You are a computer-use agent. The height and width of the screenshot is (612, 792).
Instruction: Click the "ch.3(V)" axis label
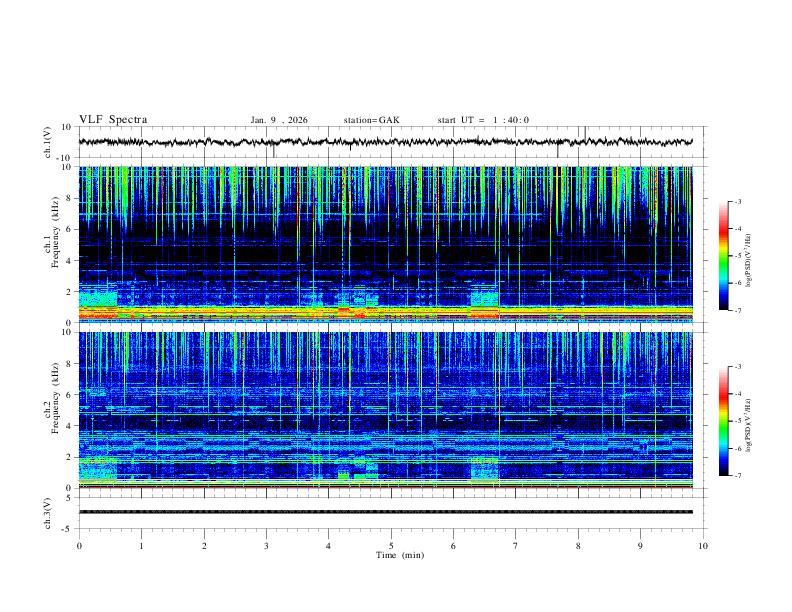tap(48, 513)
